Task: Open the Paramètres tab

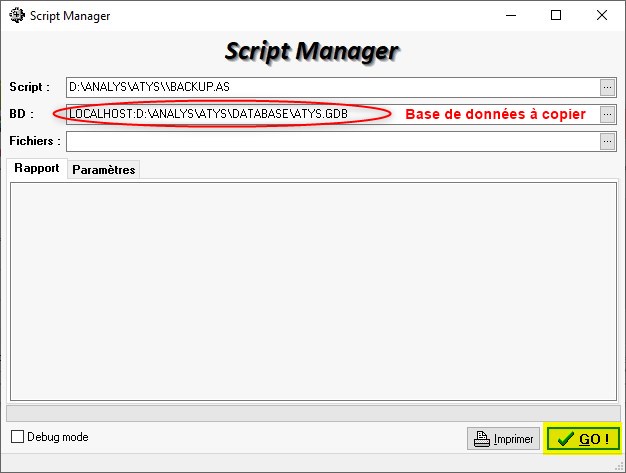Action: pyautogui.click(x=103, y=170)
